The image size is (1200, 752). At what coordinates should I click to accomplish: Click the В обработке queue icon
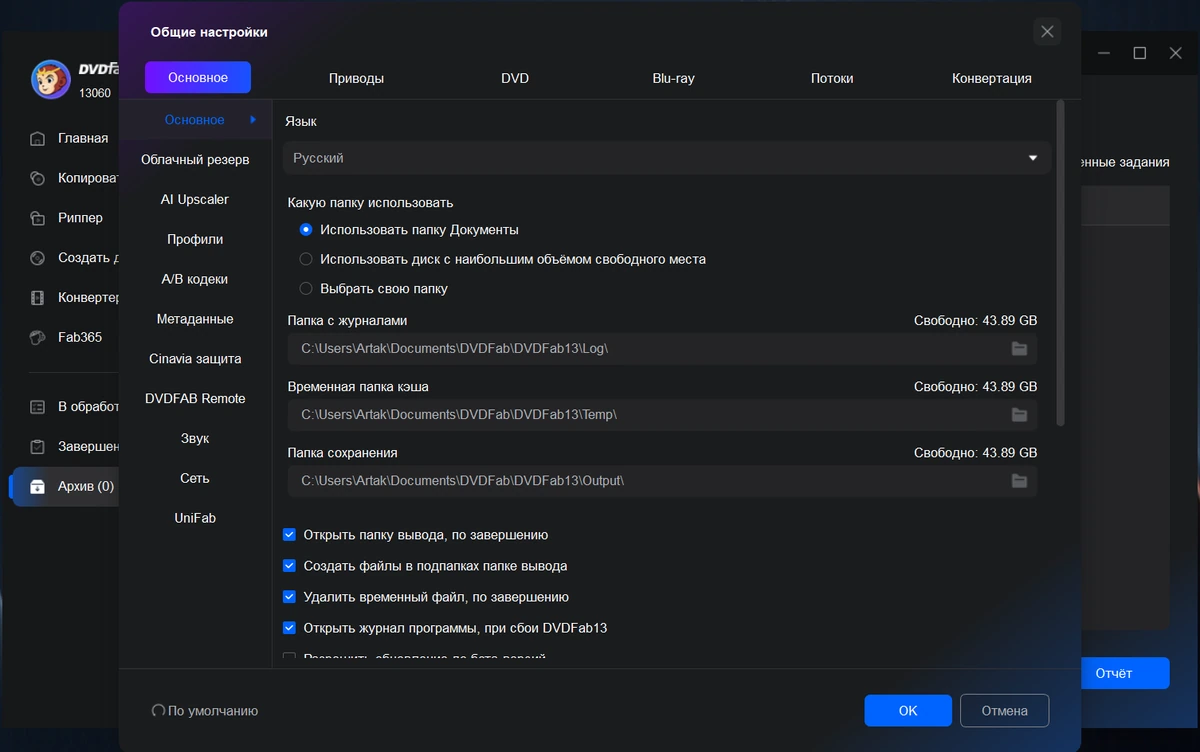coord(38,407)
